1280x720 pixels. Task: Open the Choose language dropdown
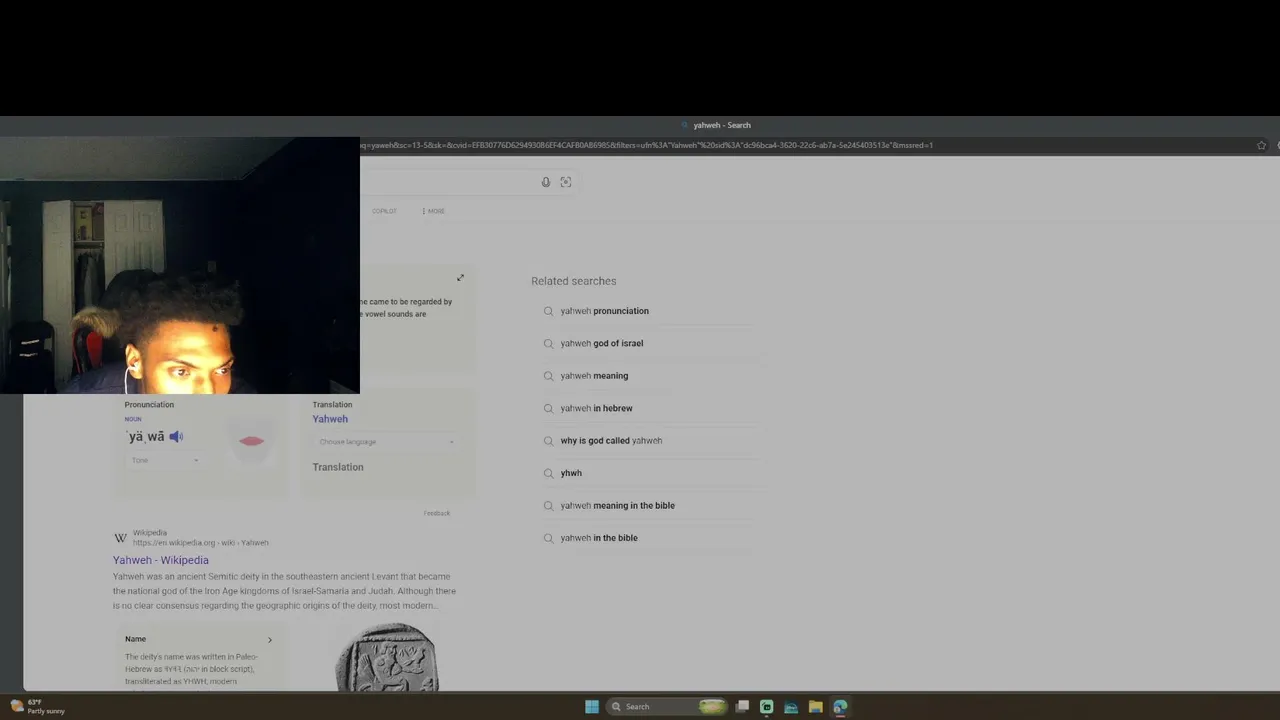pos(386,442)
